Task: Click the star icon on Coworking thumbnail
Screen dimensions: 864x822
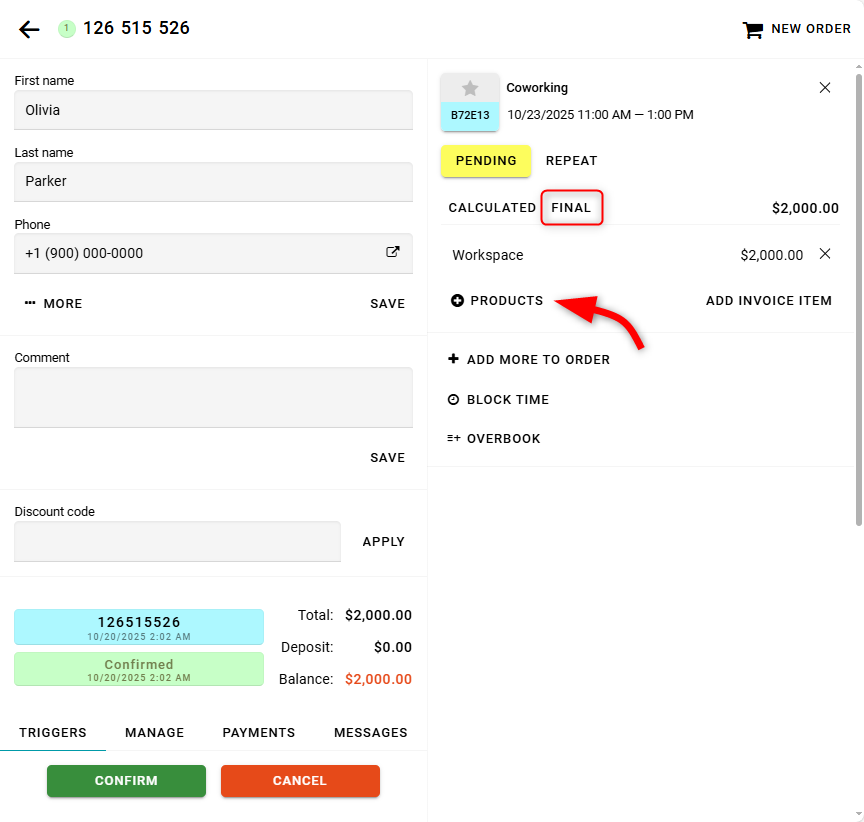Action: tap(470, 88)
